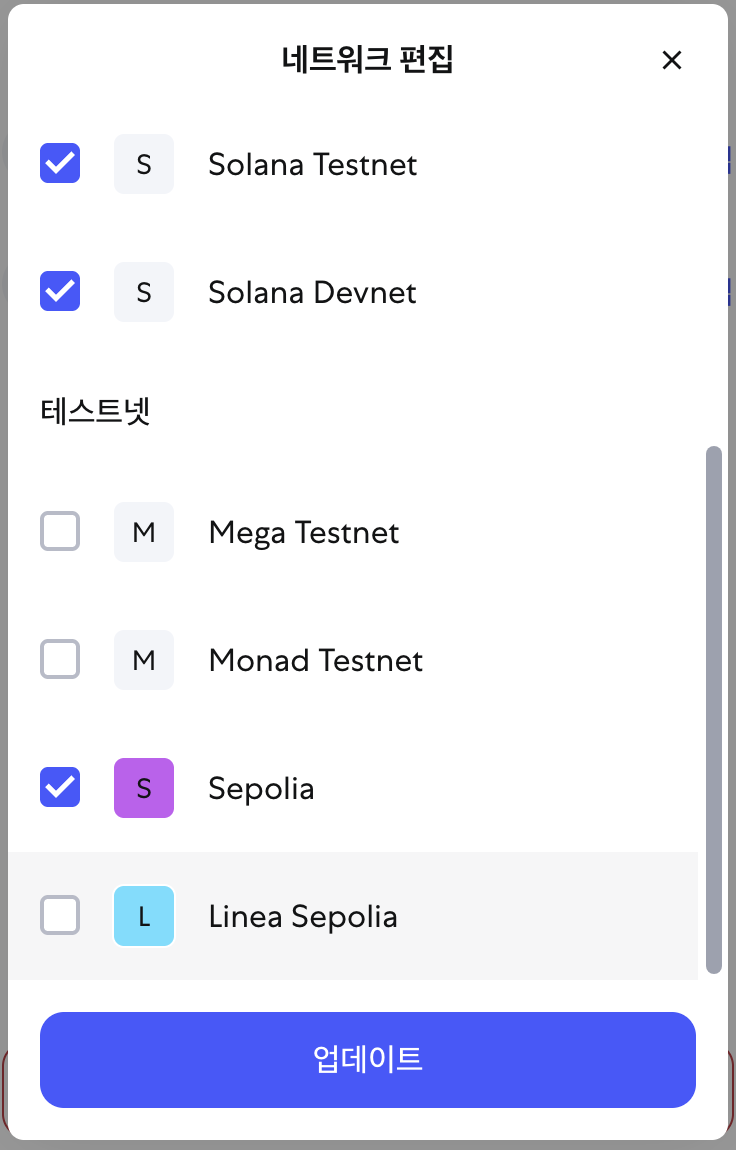736x1150 pixels.
Task: Click the purple Sepolia S icon
Action: tap(144, 788)
